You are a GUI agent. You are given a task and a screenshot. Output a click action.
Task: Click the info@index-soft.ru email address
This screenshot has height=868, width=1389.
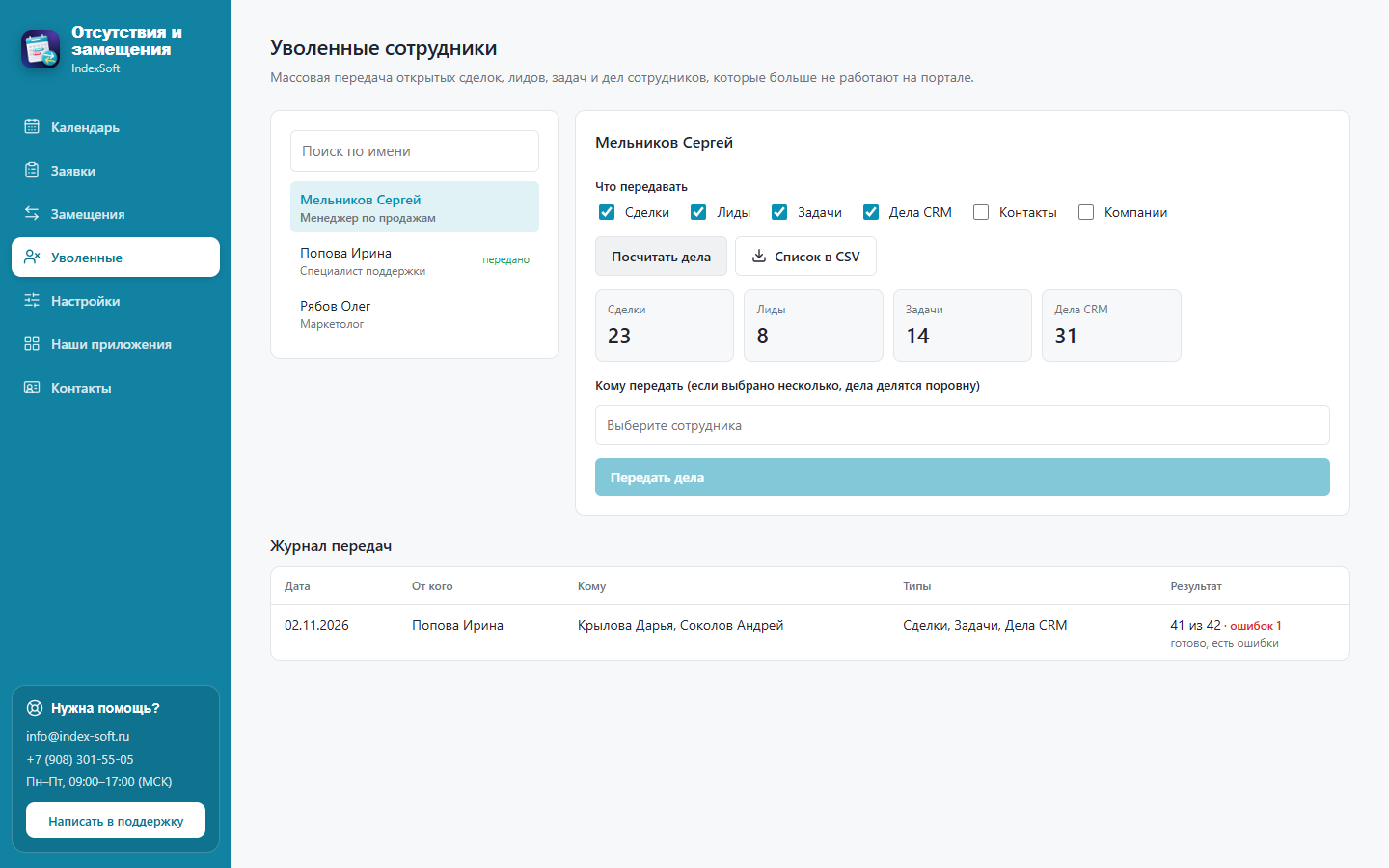click(78, 736)
